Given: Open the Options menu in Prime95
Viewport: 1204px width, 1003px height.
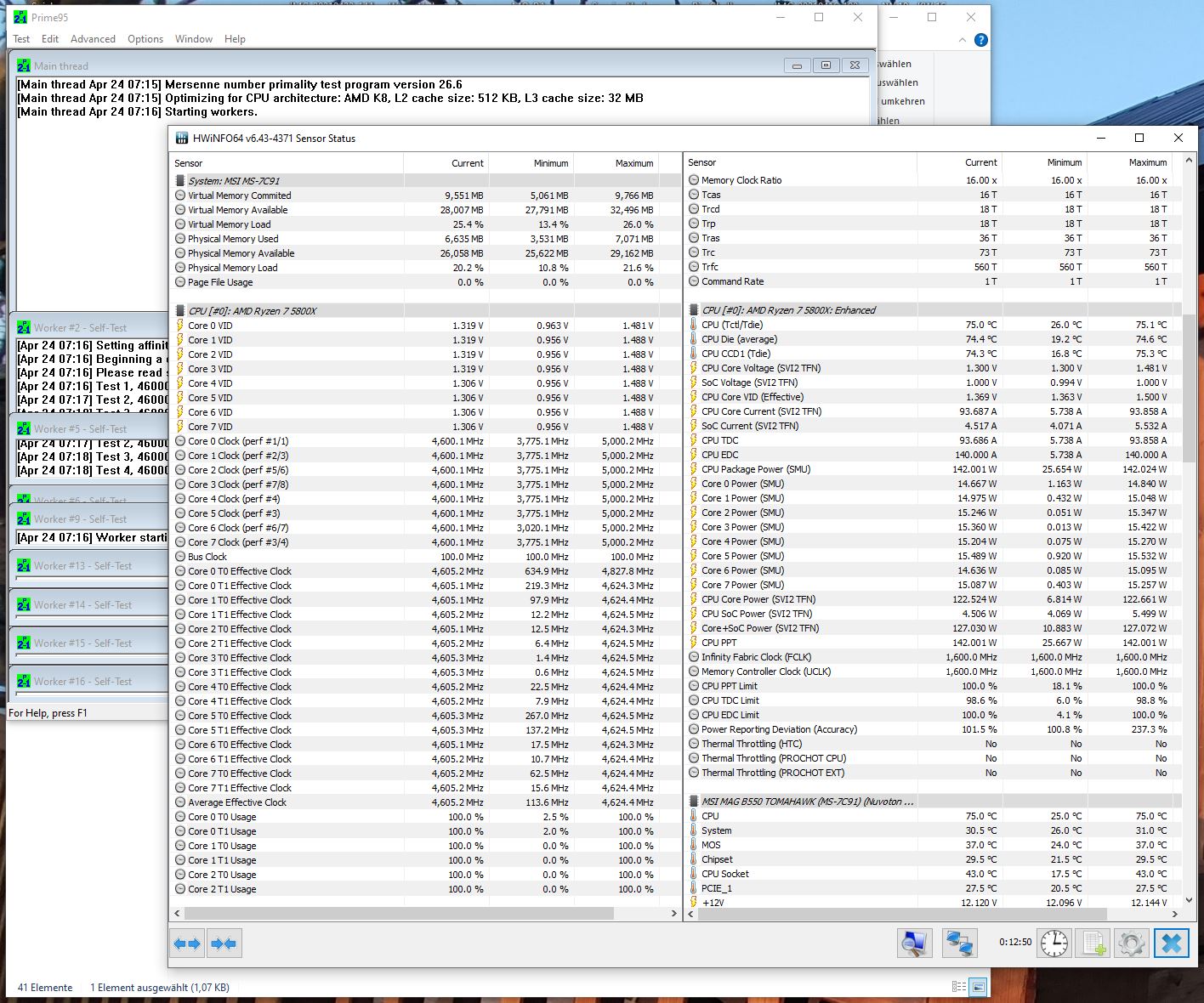Looking at the screenshot, I should click(x=145, y=39).
